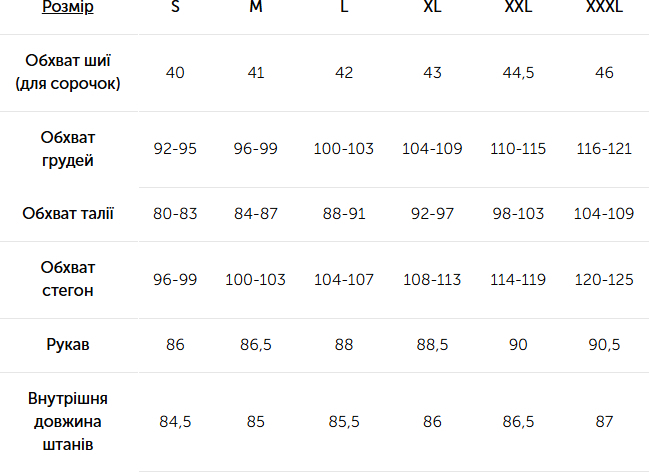649x472 pixels.
Task: Click chest value 116-121 for XXXL
Action: click(604, 149)
